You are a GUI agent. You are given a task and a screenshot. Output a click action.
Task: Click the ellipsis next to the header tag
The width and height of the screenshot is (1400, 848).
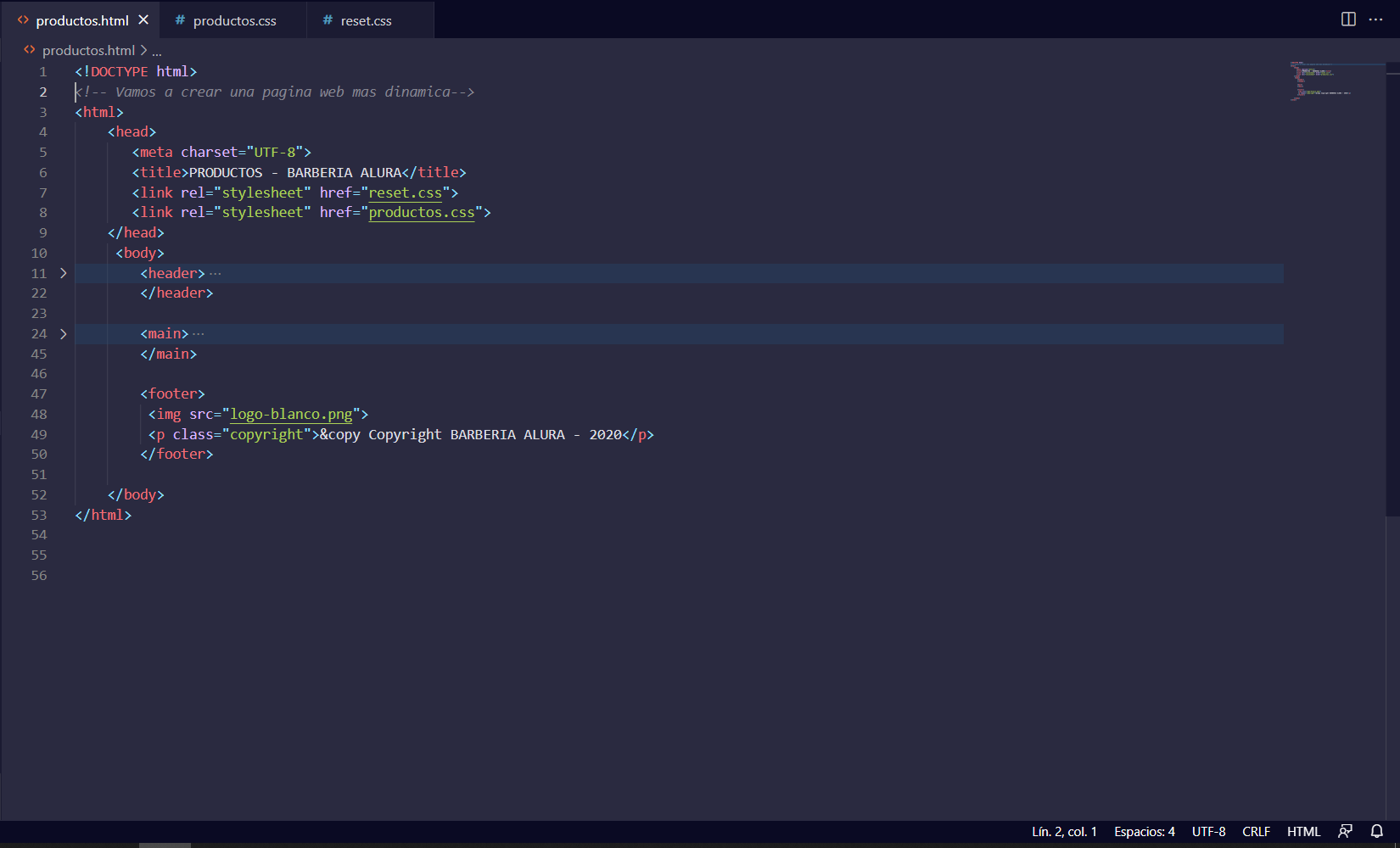click(216, 274)
